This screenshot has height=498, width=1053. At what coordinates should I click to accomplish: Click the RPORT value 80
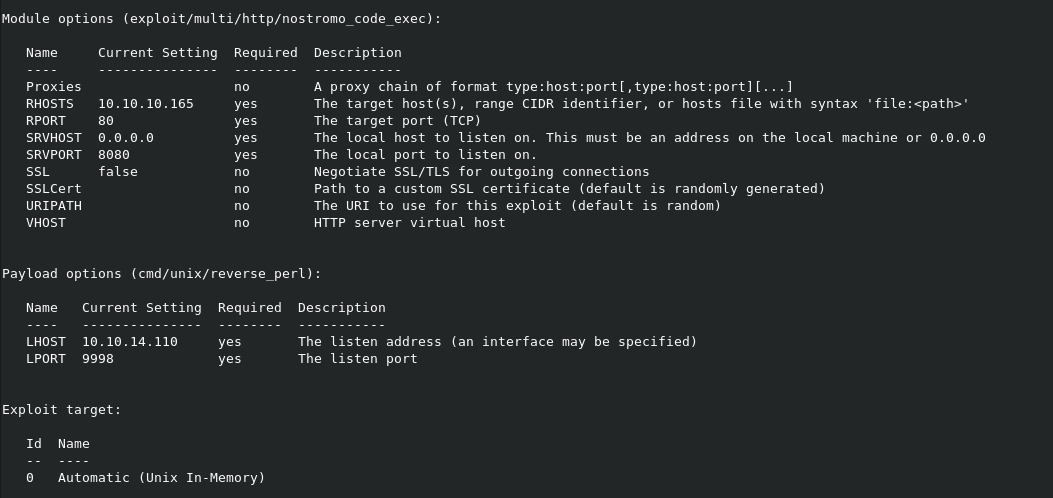coord(106,121)
